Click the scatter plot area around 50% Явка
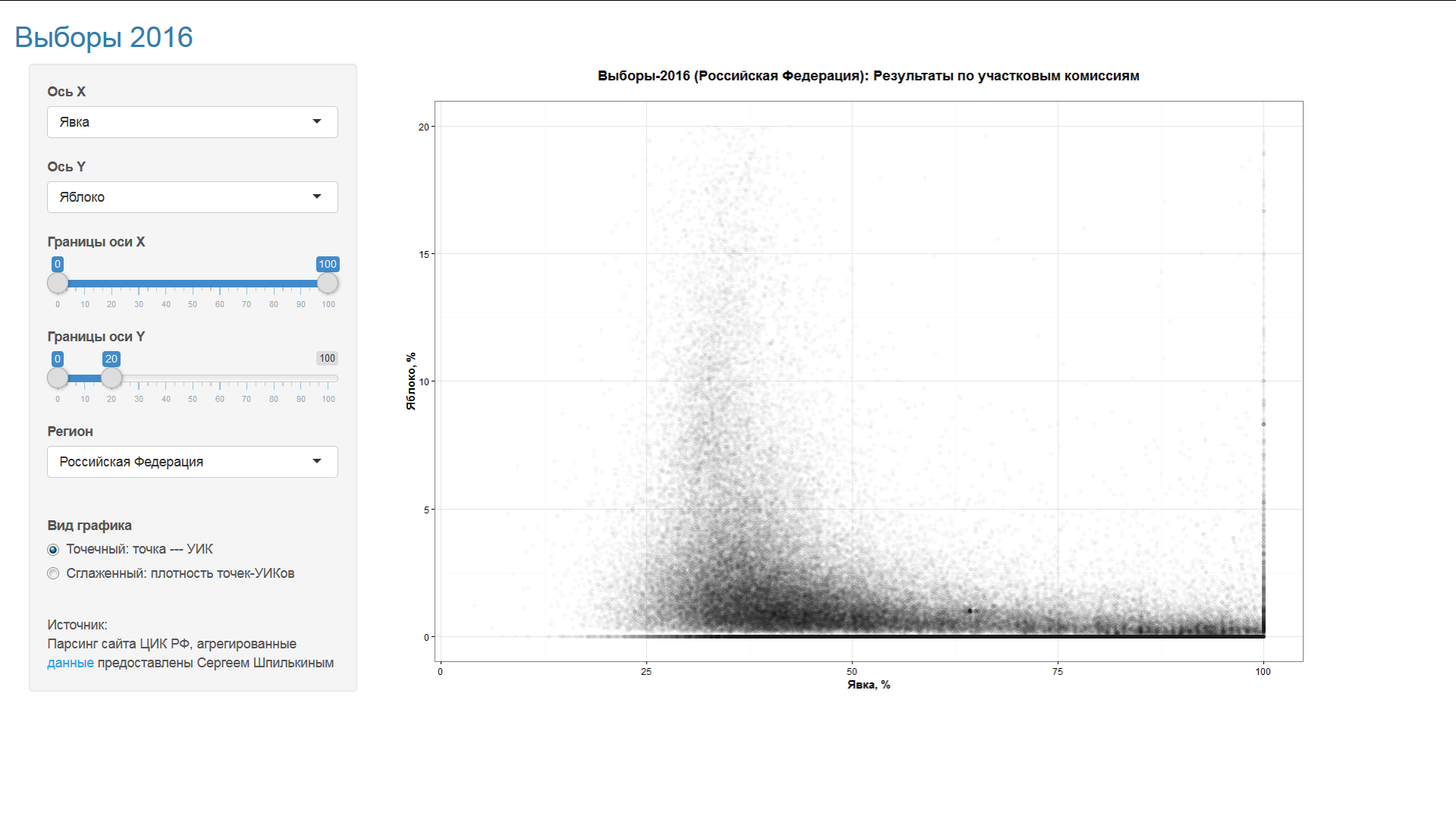The width and height of the screenshot is (1456, 819). (852, 379)
